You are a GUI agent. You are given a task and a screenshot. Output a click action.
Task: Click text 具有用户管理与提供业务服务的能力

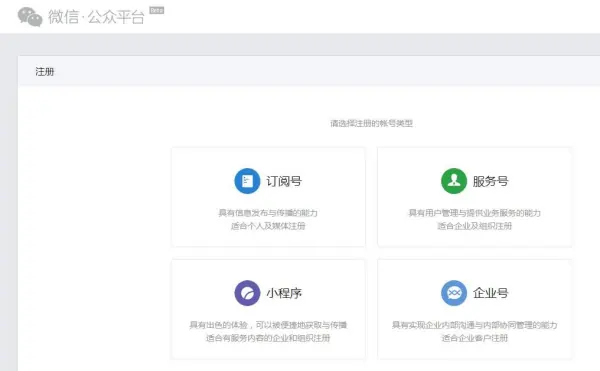click(474, 213)
